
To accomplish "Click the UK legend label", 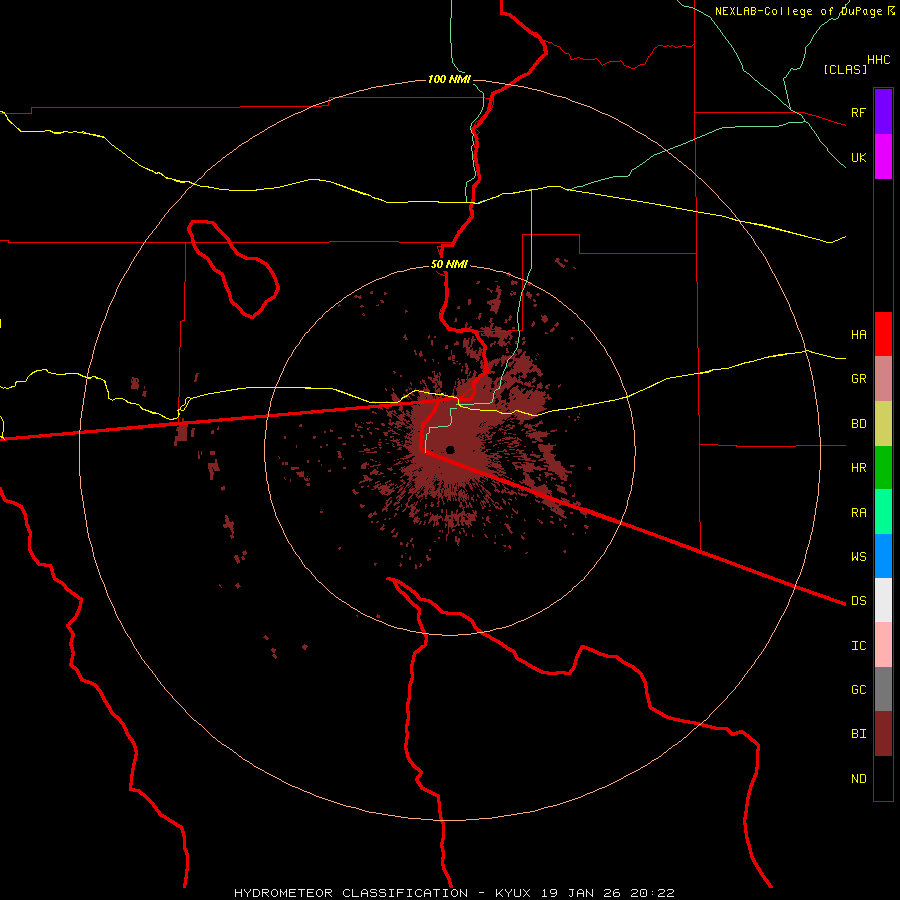I will coord(858,157).
